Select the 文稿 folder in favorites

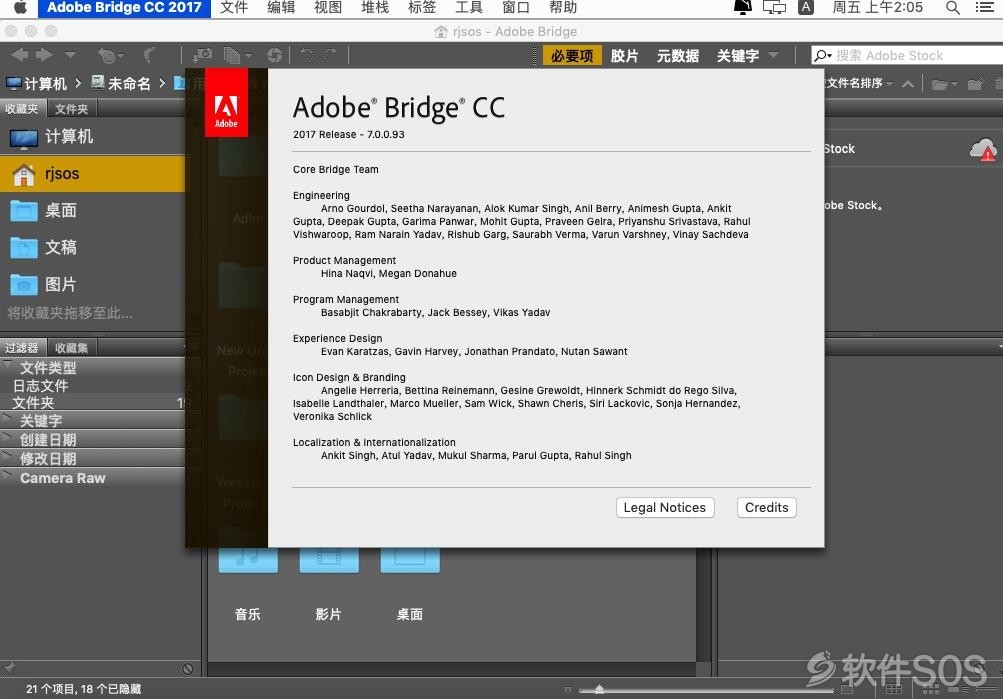click(93, 247)
